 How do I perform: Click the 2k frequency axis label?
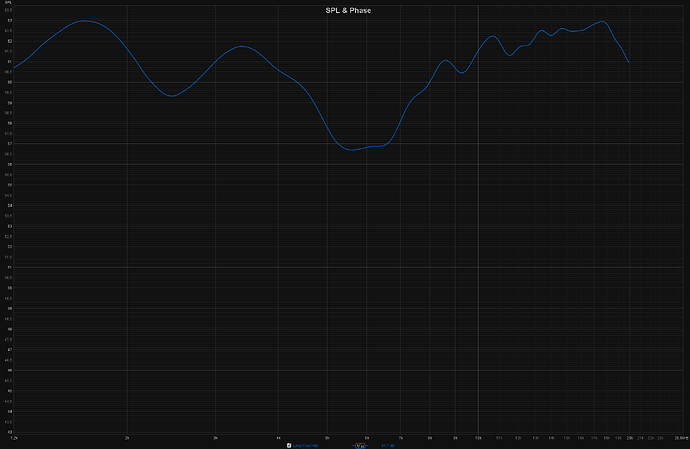[x=127, y=438]
